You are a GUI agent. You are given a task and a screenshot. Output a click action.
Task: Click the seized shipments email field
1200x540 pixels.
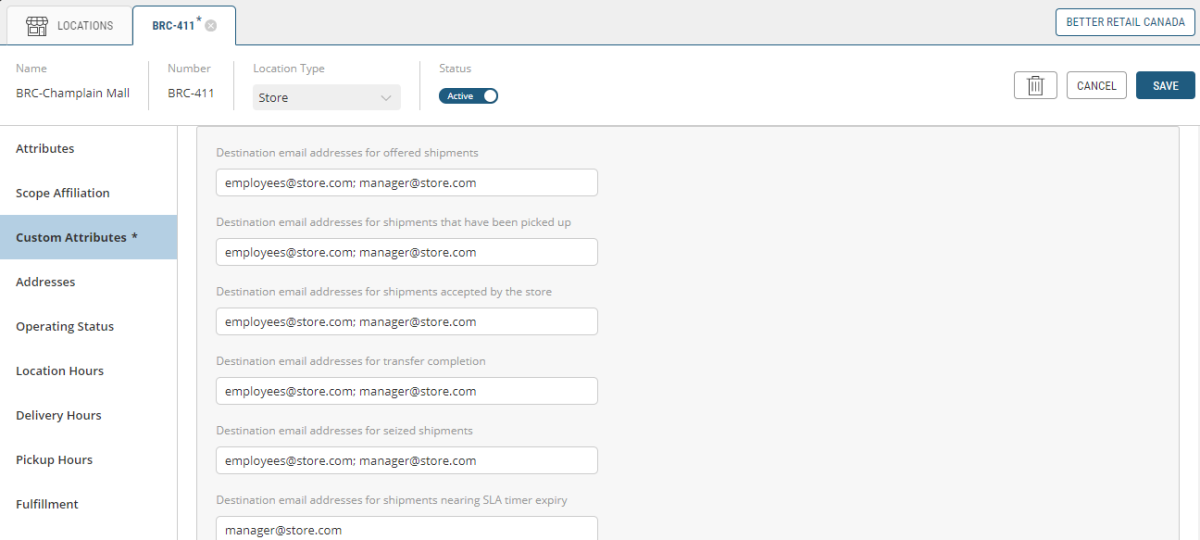(x=406, y=461)
